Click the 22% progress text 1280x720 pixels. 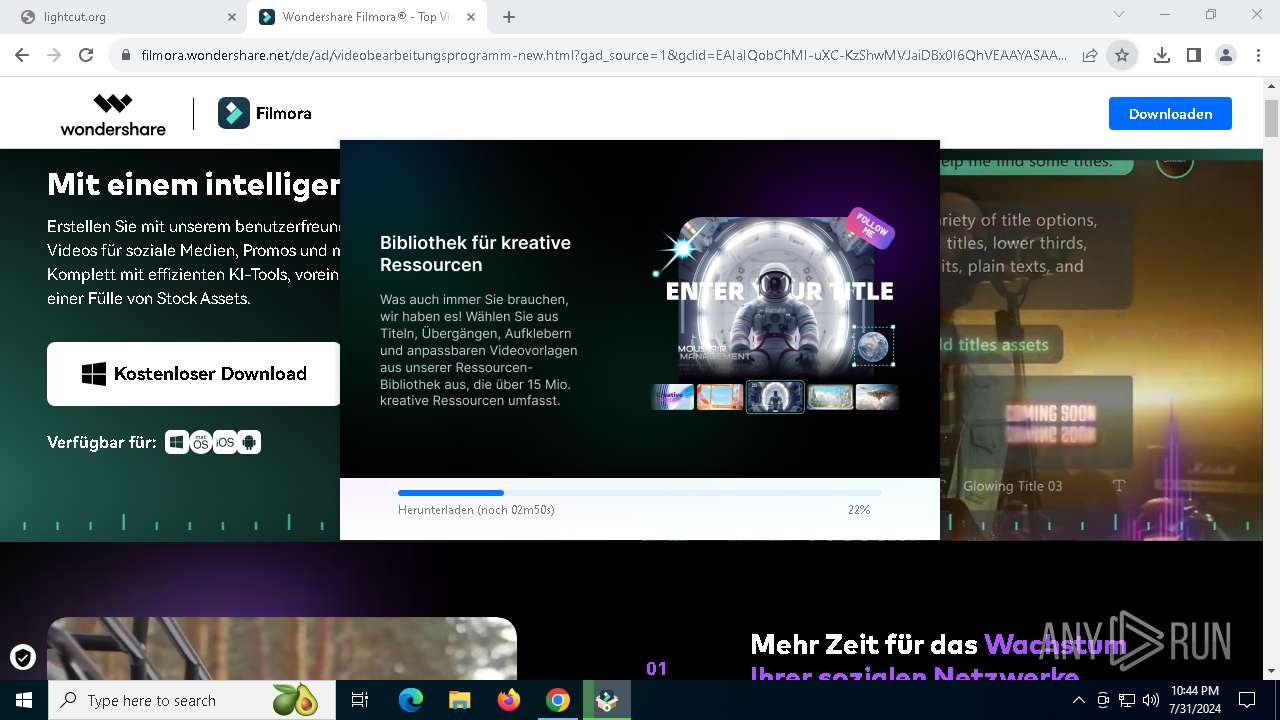[x=859, y=510]
